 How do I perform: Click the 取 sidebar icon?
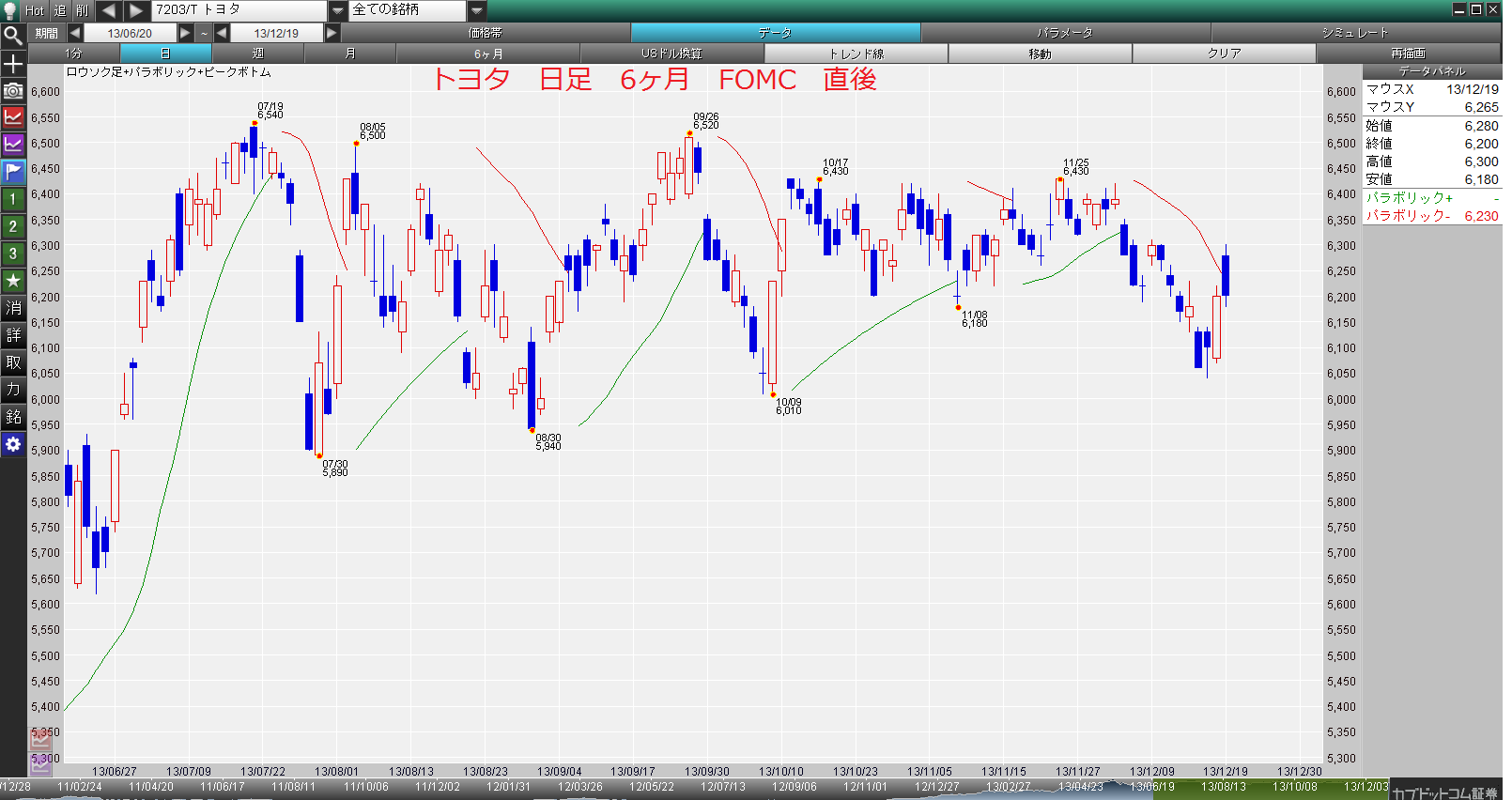coord(13,362)
